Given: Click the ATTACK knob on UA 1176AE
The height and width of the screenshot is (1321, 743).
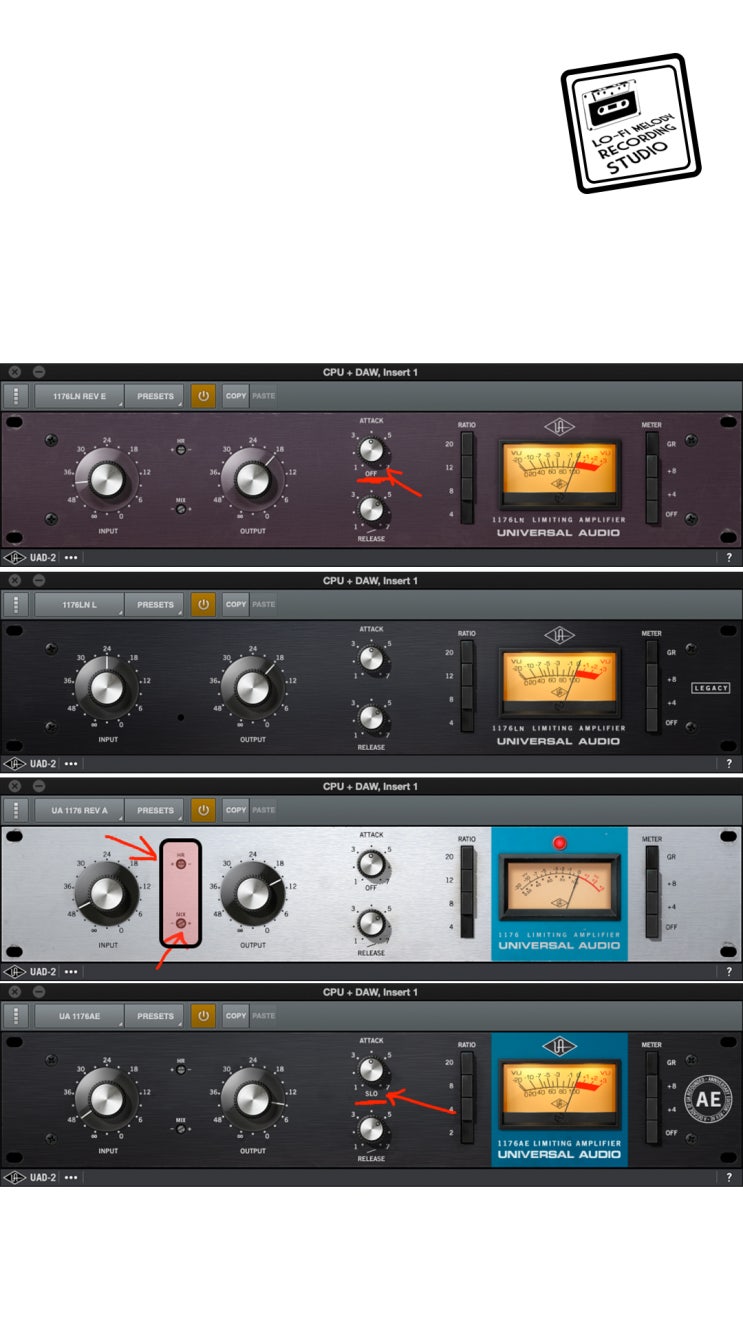Looking at the screenshot, I should coord(371,1070).
